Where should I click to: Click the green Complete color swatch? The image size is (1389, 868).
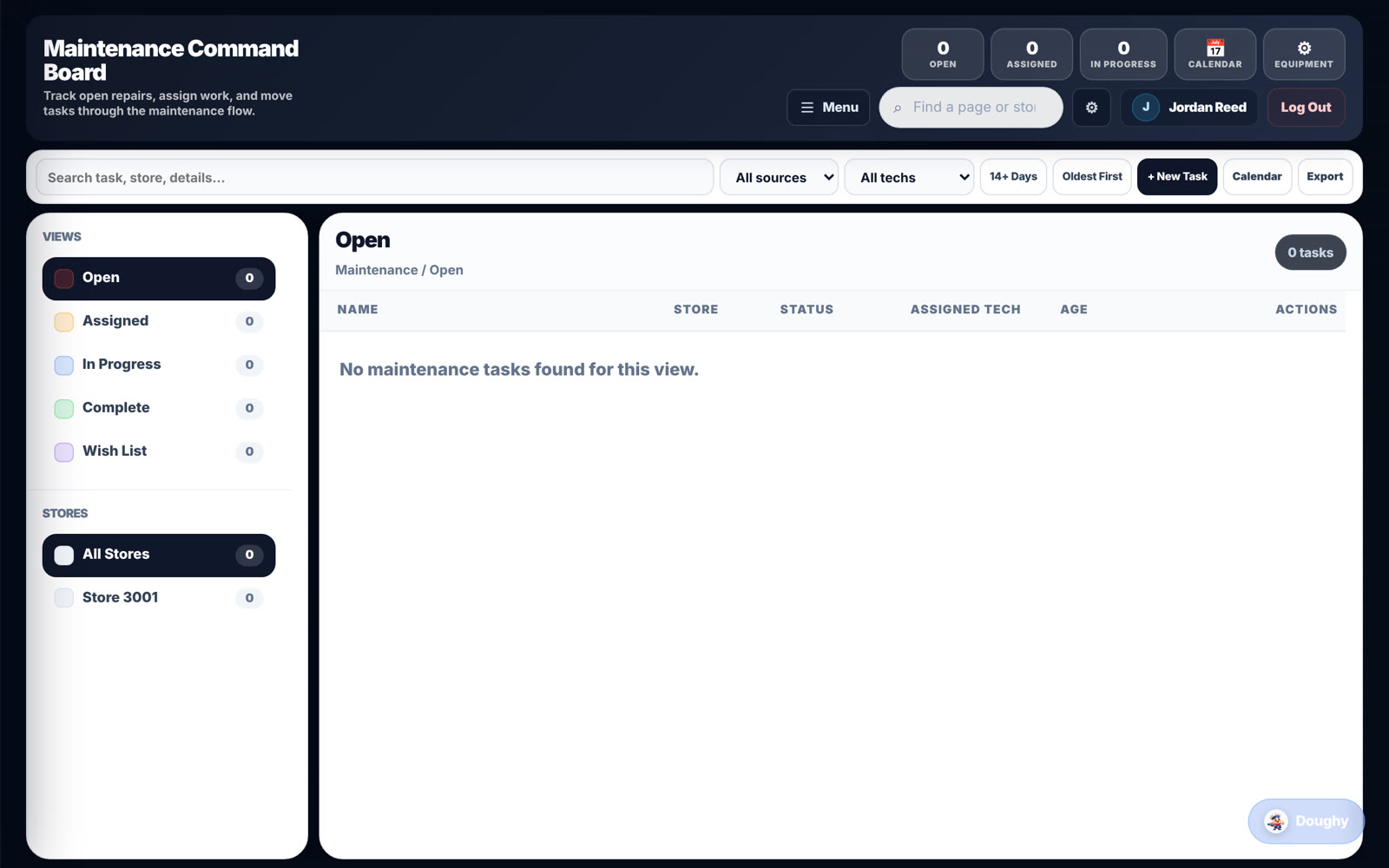point(64,409)
